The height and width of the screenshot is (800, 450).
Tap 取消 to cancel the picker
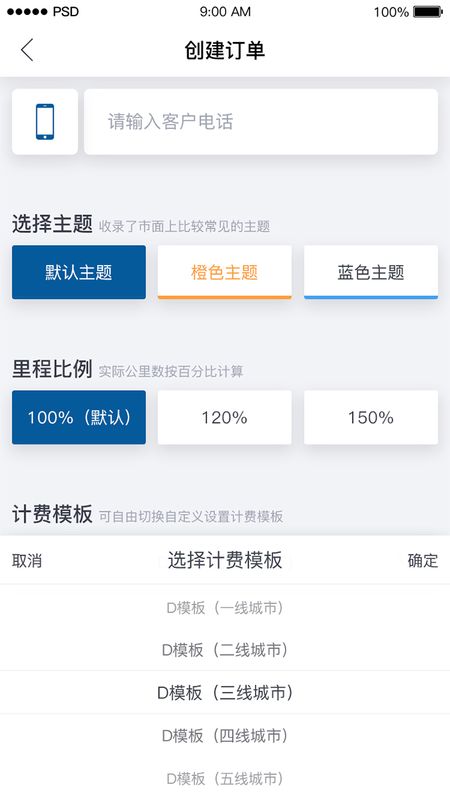pyautogui.click(x=27, y=561)
